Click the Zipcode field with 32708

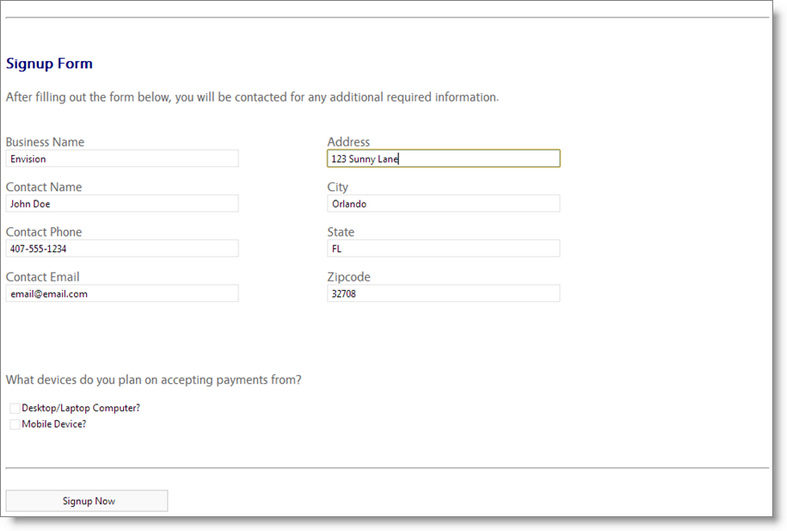click(x=443, y=294)
